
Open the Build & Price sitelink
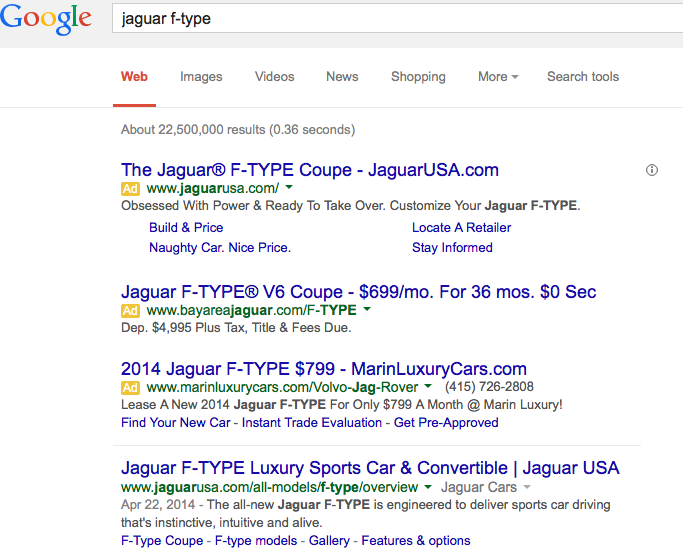point(186,227)
